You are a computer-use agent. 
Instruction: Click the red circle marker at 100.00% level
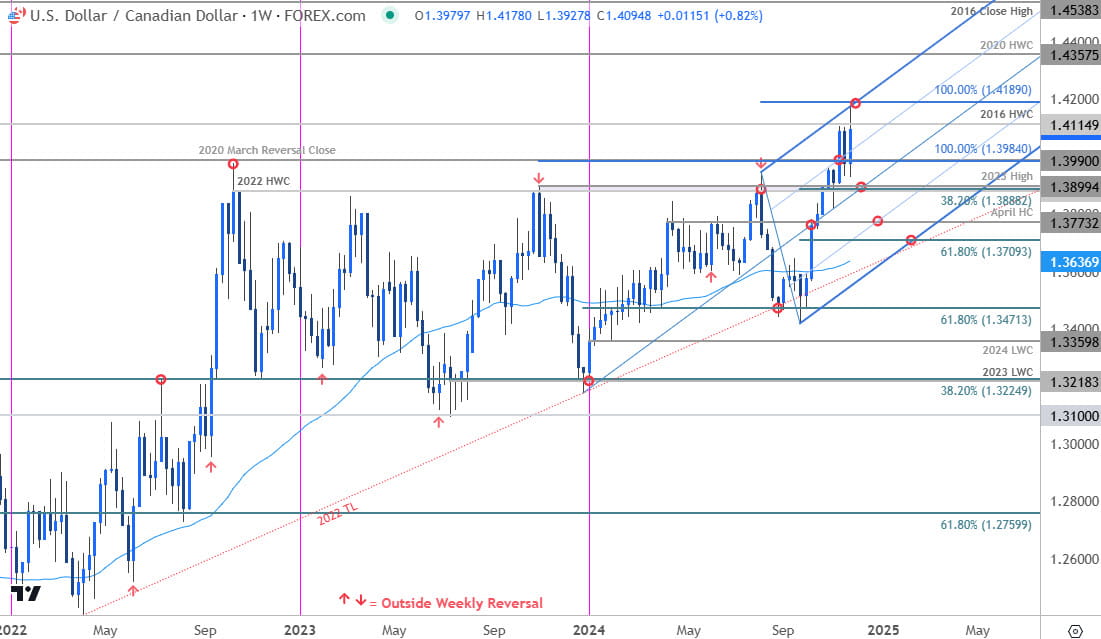click(855, 102)
